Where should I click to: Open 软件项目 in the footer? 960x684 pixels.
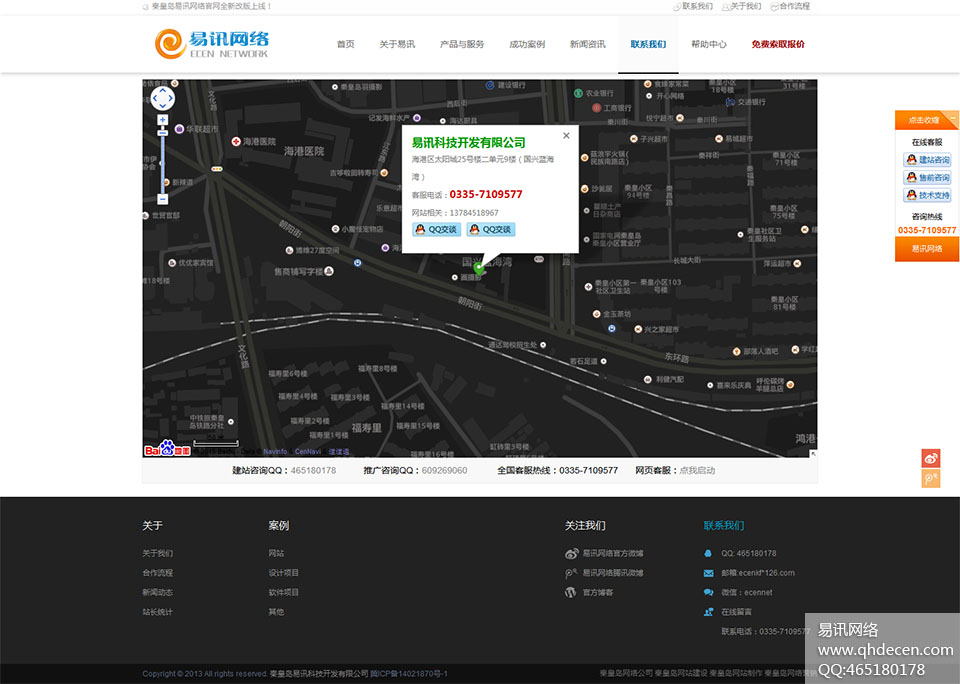pyautogui.click(x=283, y=592)
